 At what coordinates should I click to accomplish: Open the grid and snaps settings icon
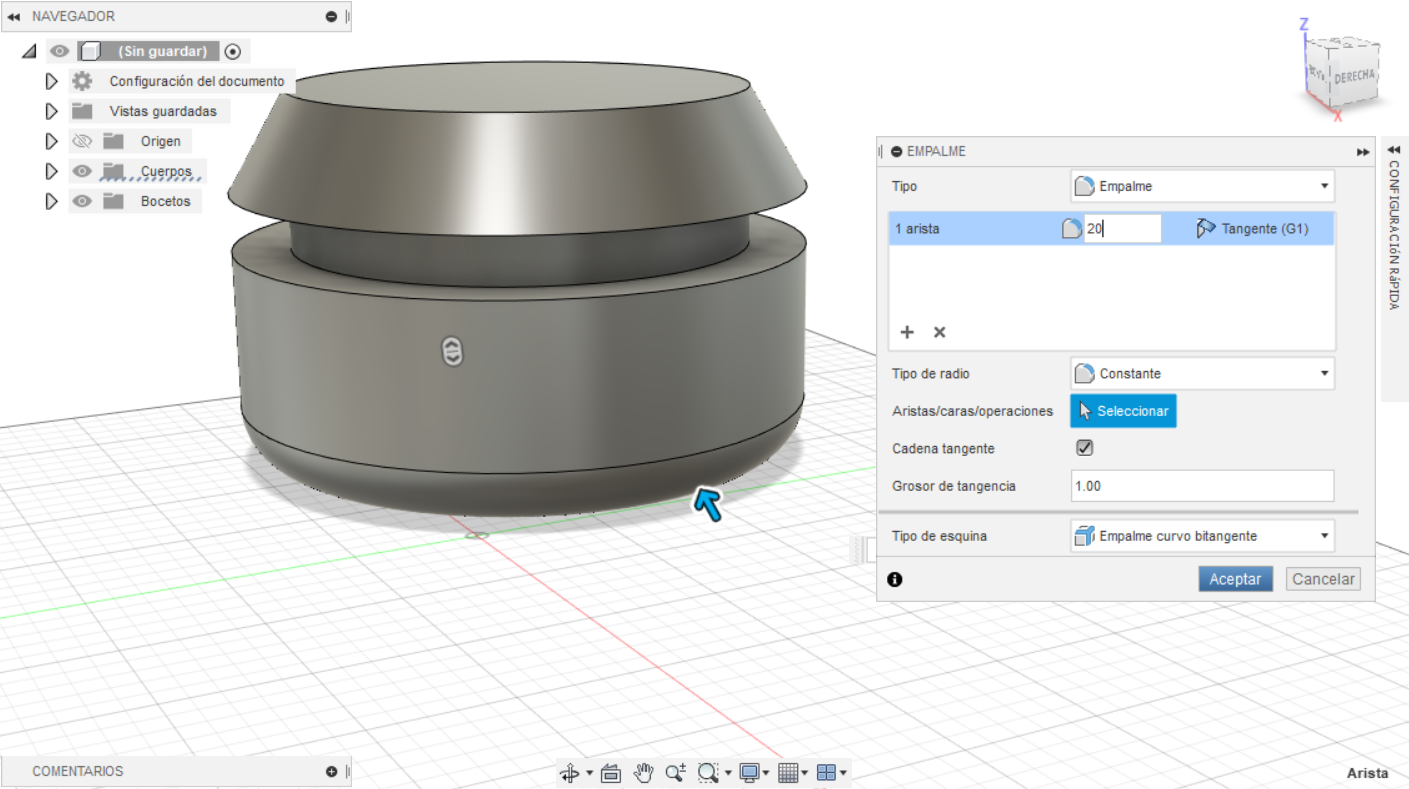pyautogui.click(x=788, y=773)
